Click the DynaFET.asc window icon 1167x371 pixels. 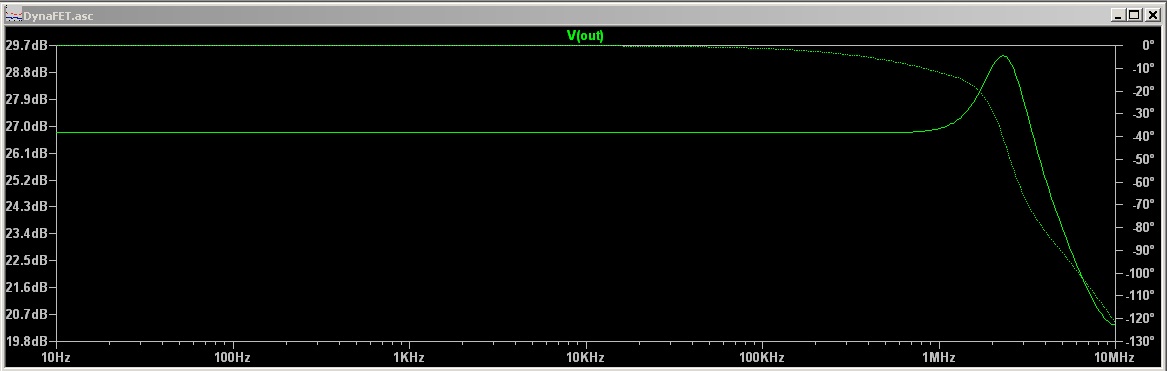(14, 15)
